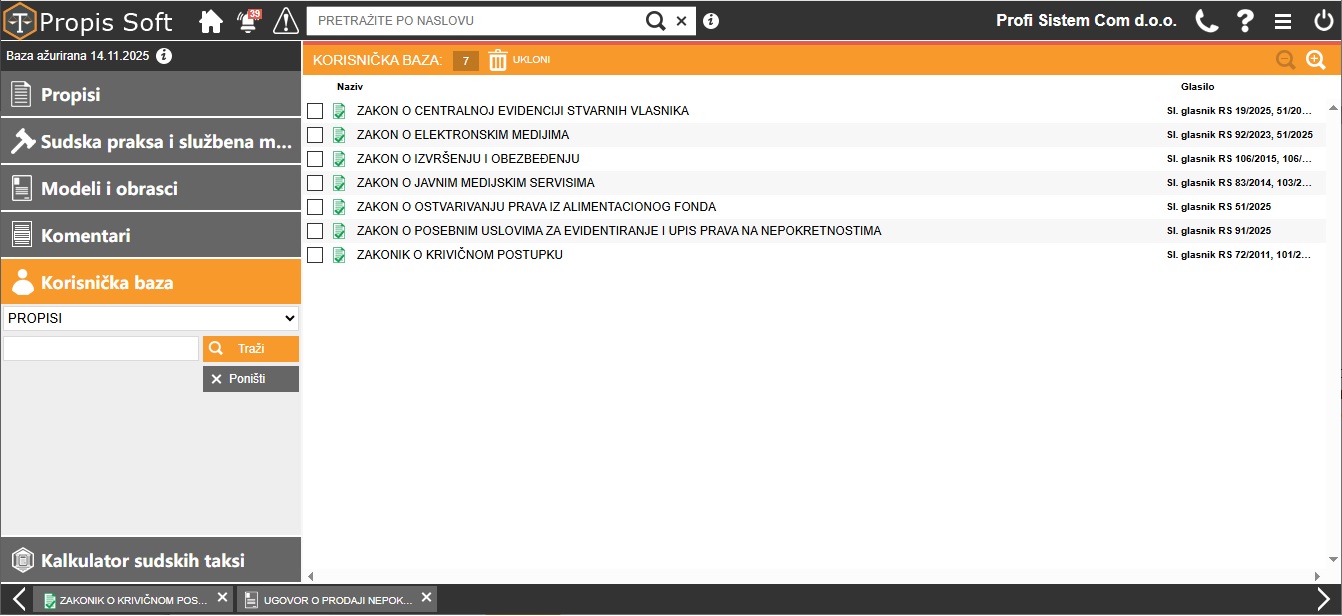Open the Modeli i obrasci menu
The width and height of the screenshot is (1342, 616).
(x=151, y=189)
